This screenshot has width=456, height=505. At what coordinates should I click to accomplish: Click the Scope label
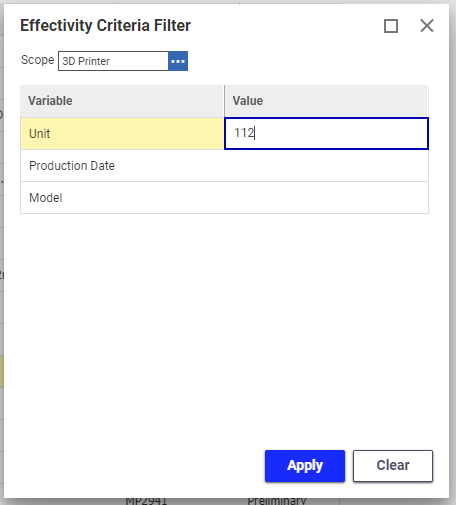37,60
